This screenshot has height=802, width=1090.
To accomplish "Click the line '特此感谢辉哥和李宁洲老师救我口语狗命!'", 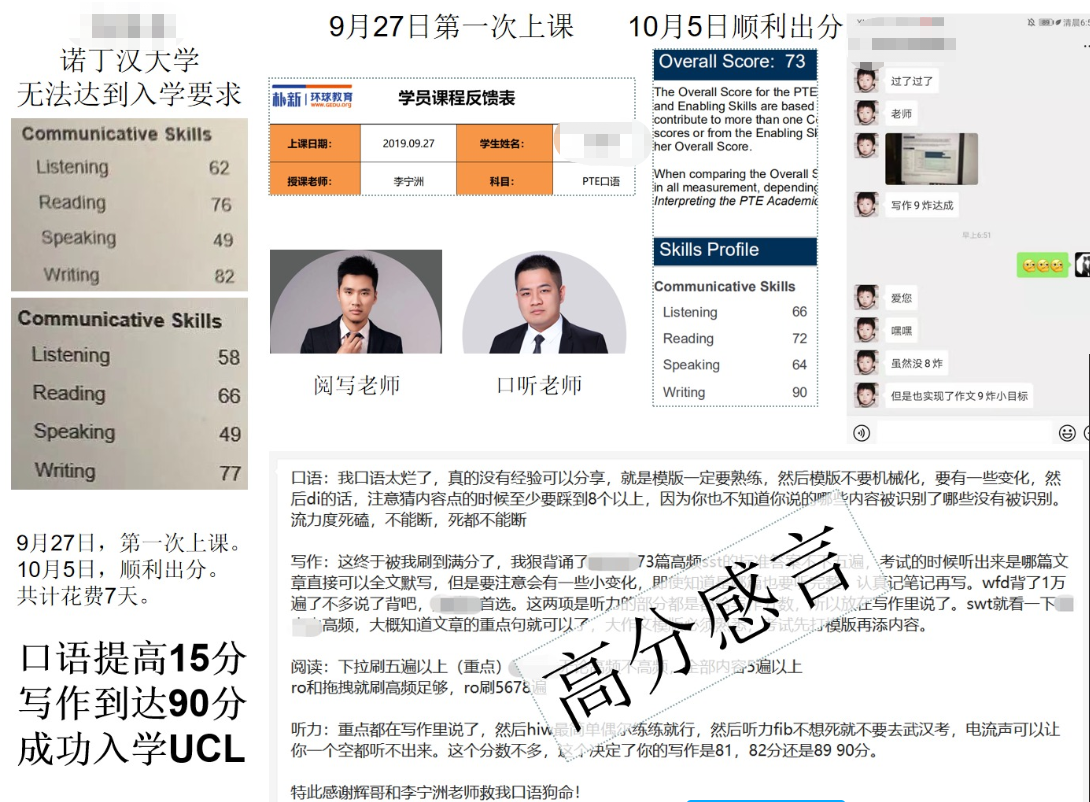I will [x=435, y=792].
